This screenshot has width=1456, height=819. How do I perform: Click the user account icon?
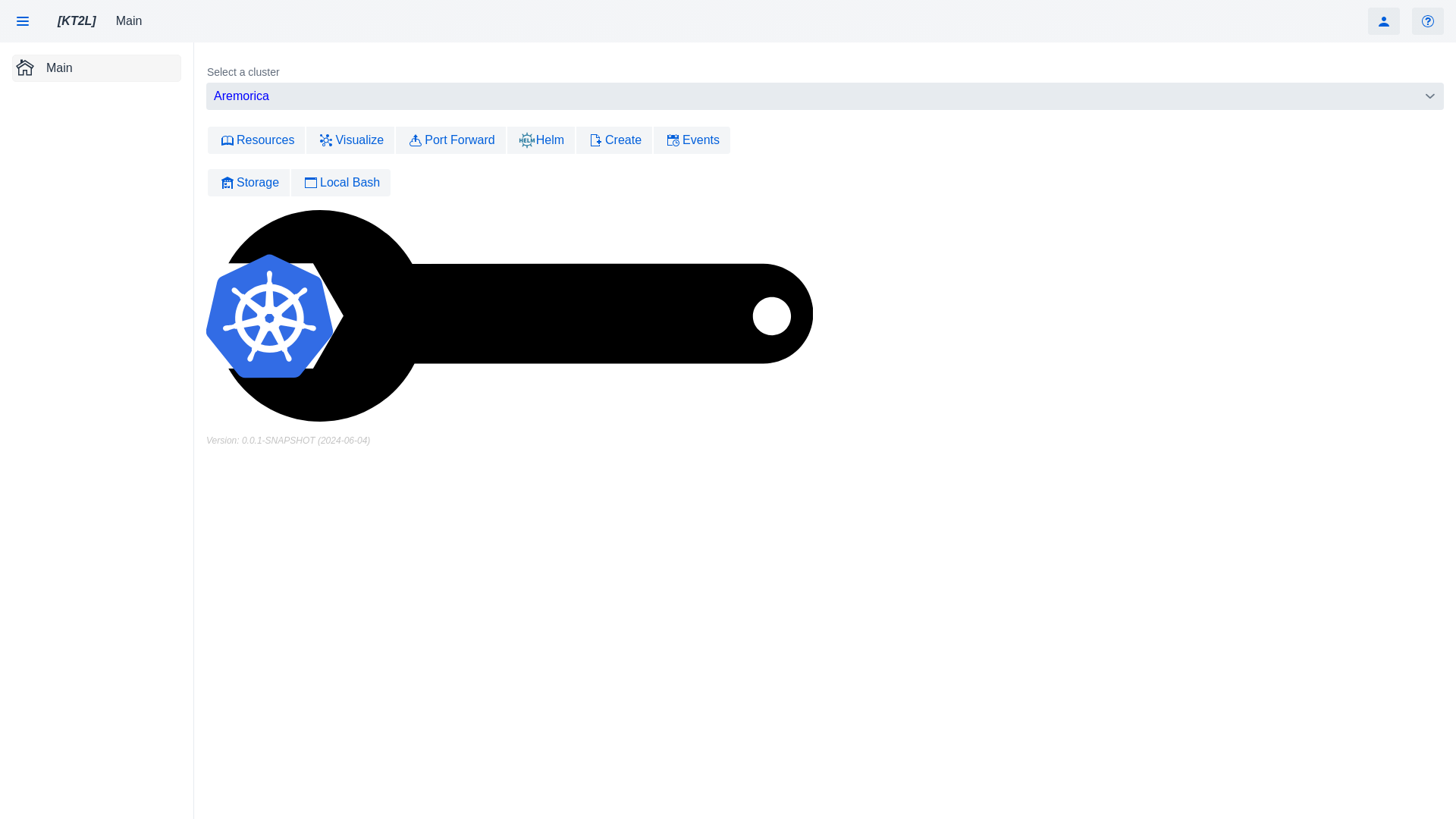point(1384,21)
